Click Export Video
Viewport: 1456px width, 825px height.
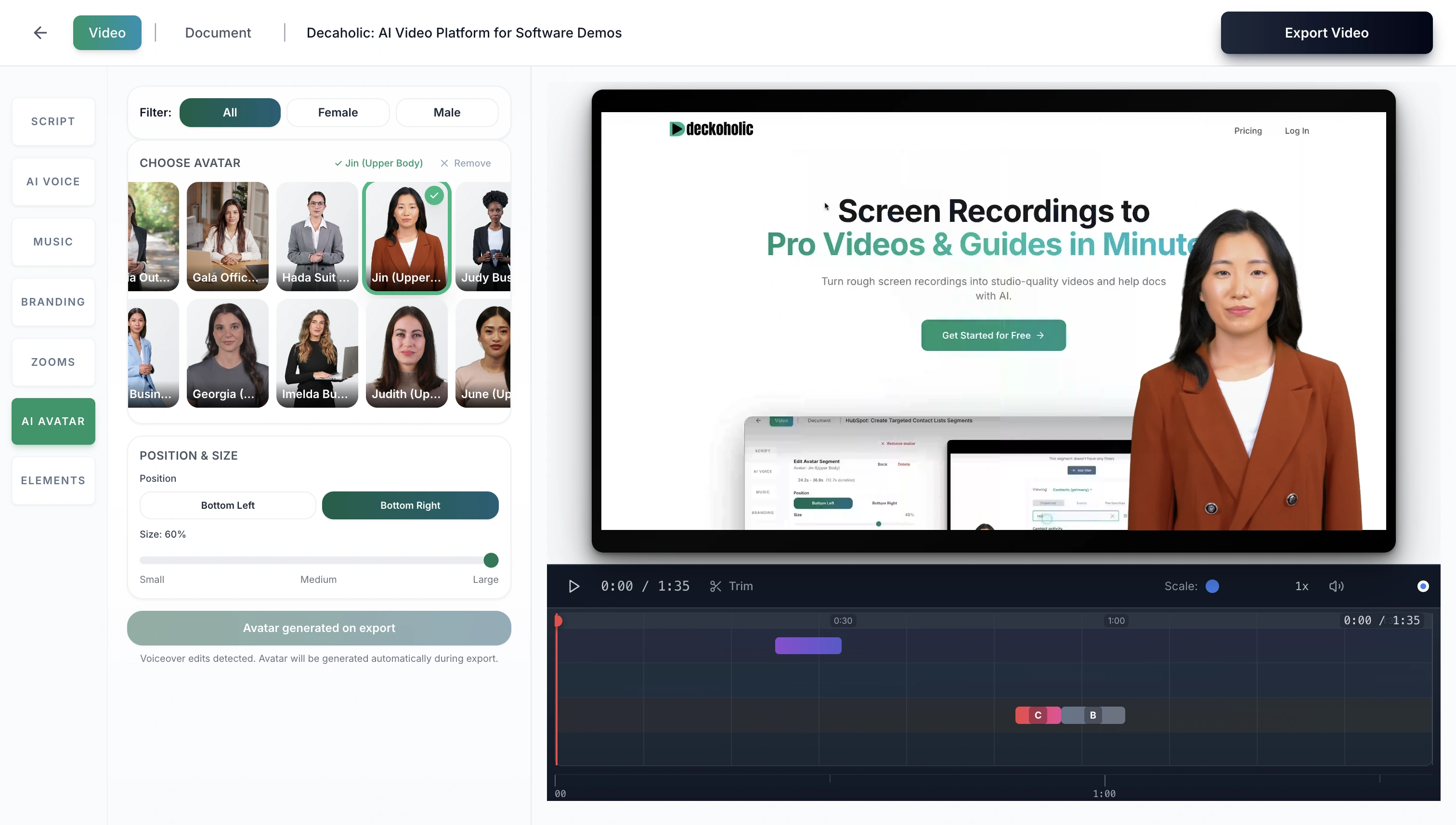[x=1326, y=32]
